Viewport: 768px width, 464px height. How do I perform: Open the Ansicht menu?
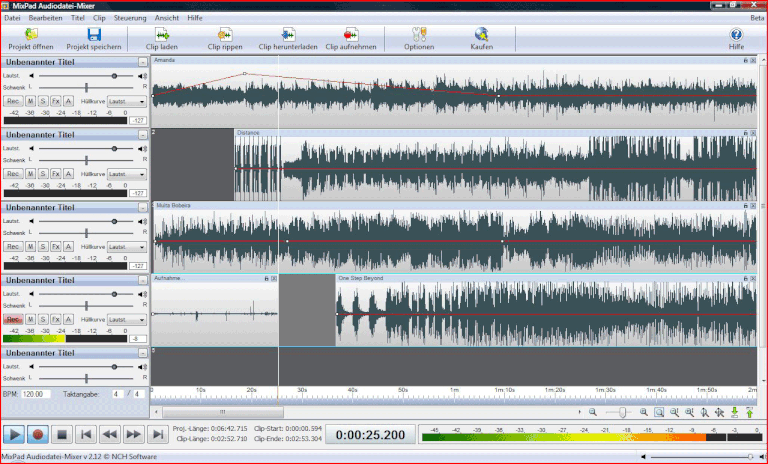point(167,18)
